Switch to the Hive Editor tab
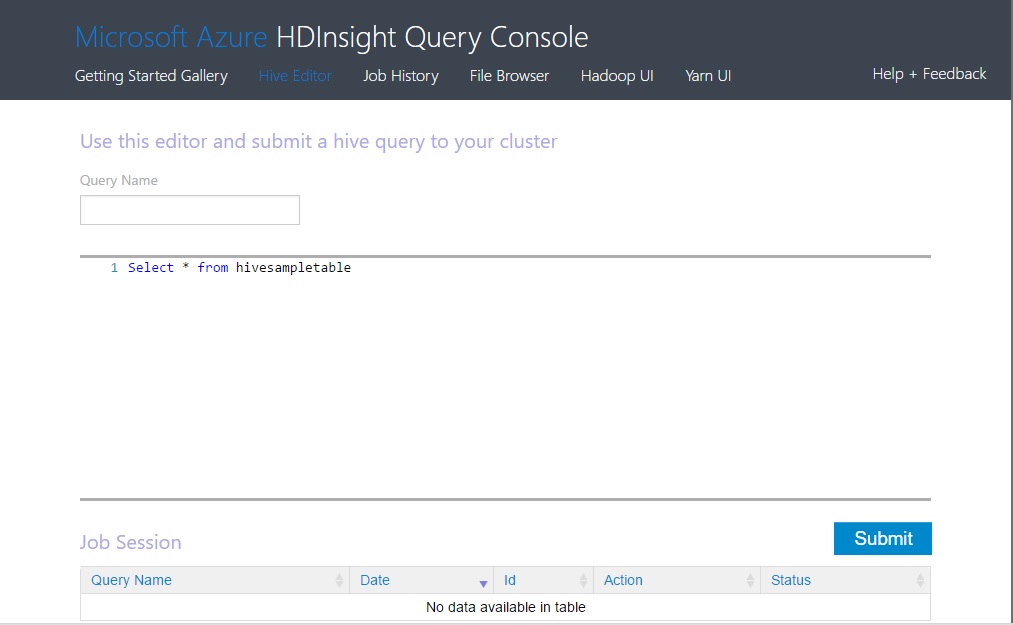 click(295, 76)
